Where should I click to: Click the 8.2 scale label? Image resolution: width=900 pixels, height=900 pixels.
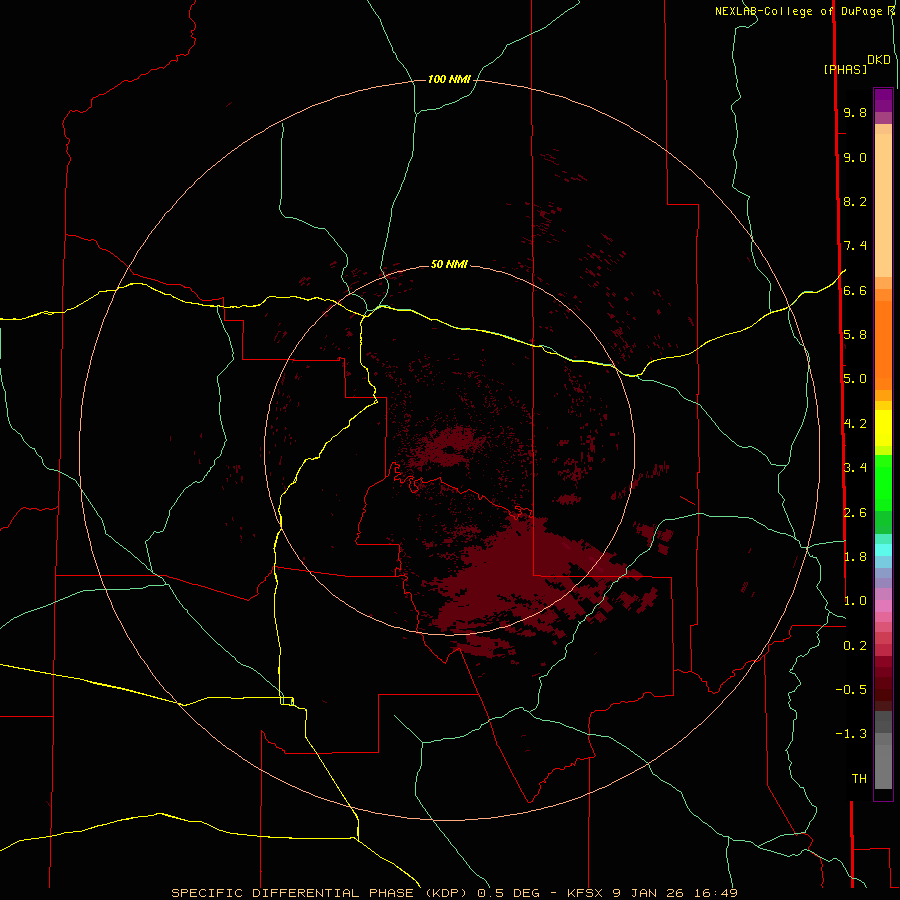point(855,201)
